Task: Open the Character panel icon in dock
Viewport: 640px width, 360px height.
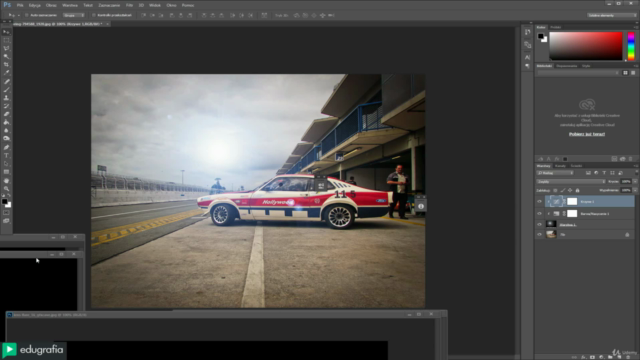Action: [x=528, y=57]
